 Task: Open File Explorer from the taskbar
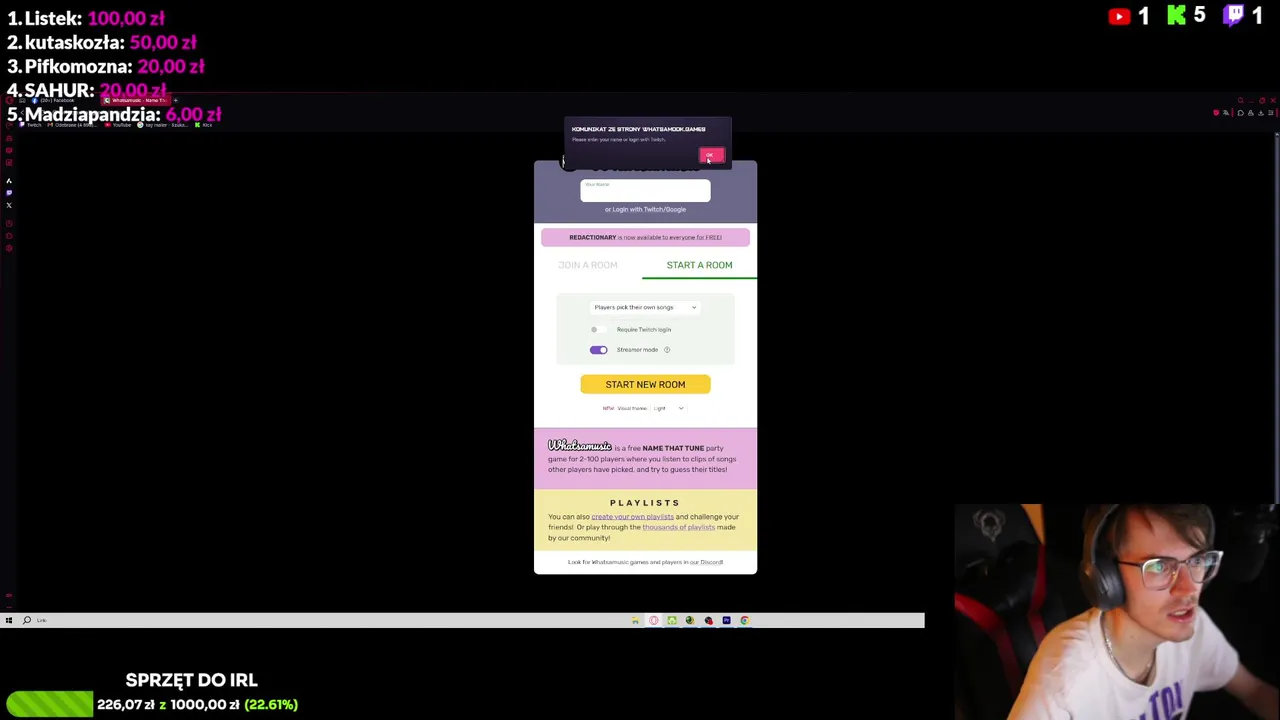pyautogui.click(x=635, y=621)
